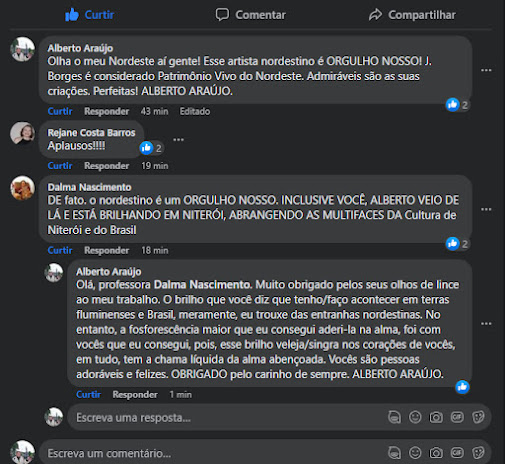
Task: Click the camera icon in the comment box
Action: [436, 453]
